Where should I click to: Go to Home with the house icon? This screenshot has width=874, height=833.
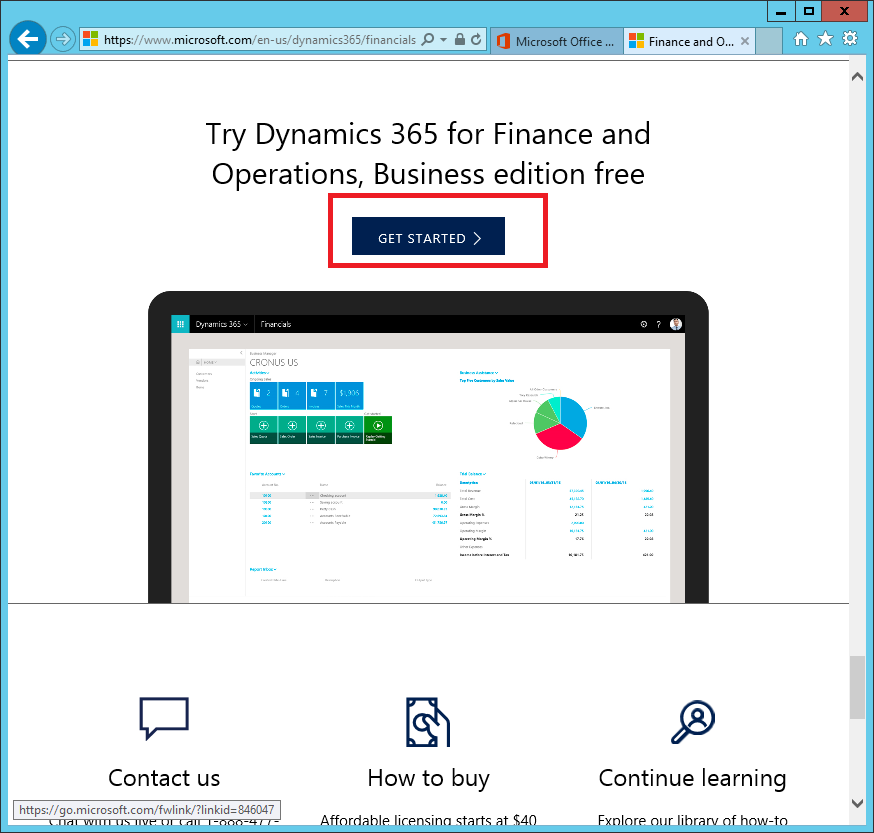point(801,39)
